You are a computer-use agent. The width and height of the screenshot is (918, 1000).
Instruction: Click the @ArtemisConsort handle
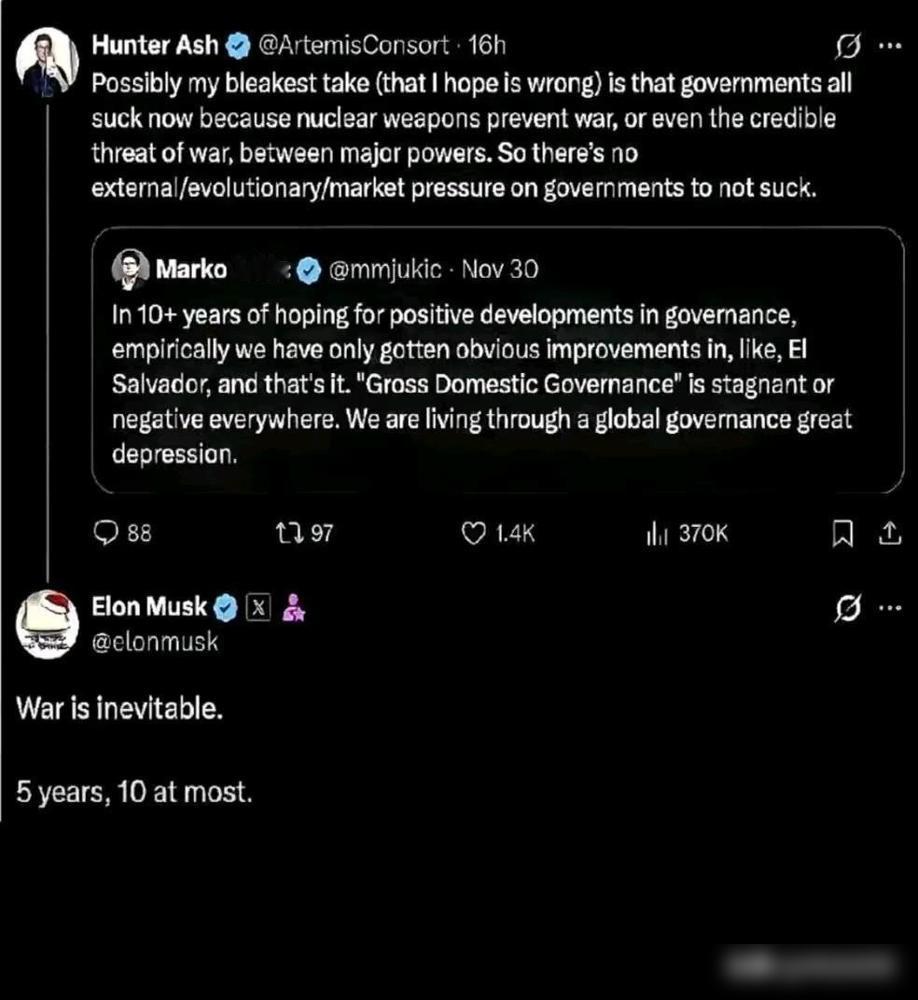click(x=353, y=45)
